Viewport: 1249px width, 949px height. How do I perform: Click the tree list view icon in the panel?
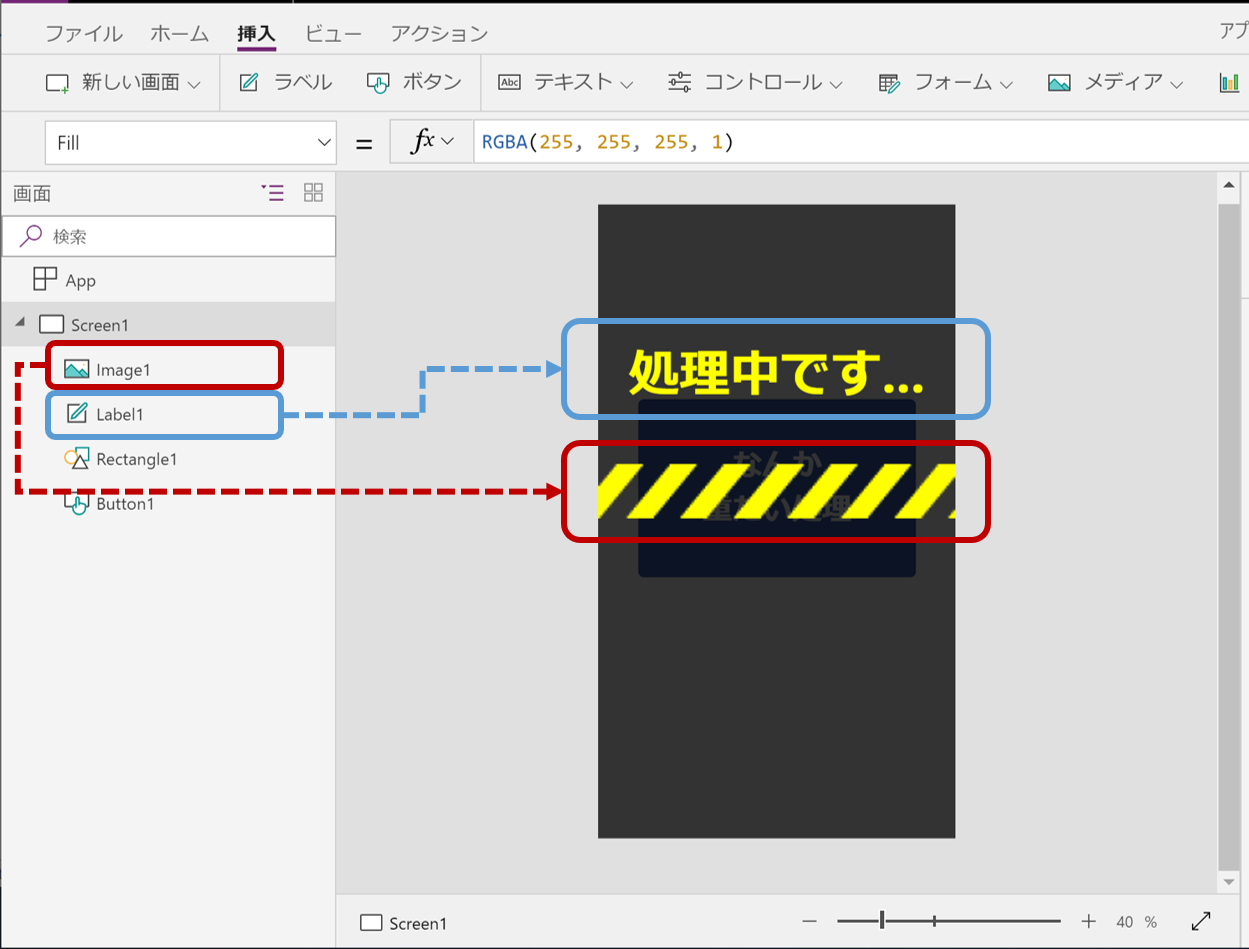[x=273, y=192]
